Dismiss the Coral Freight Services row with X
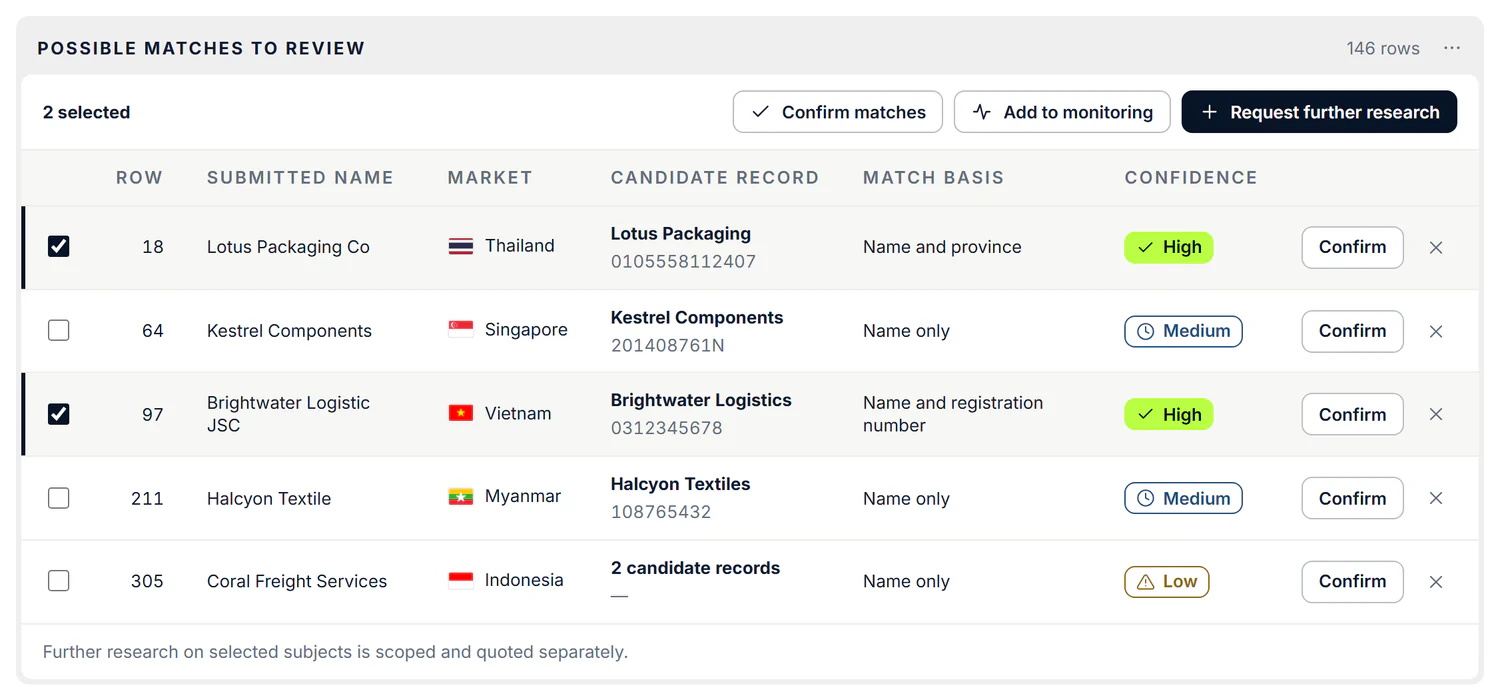 (x=1436, y=582)
